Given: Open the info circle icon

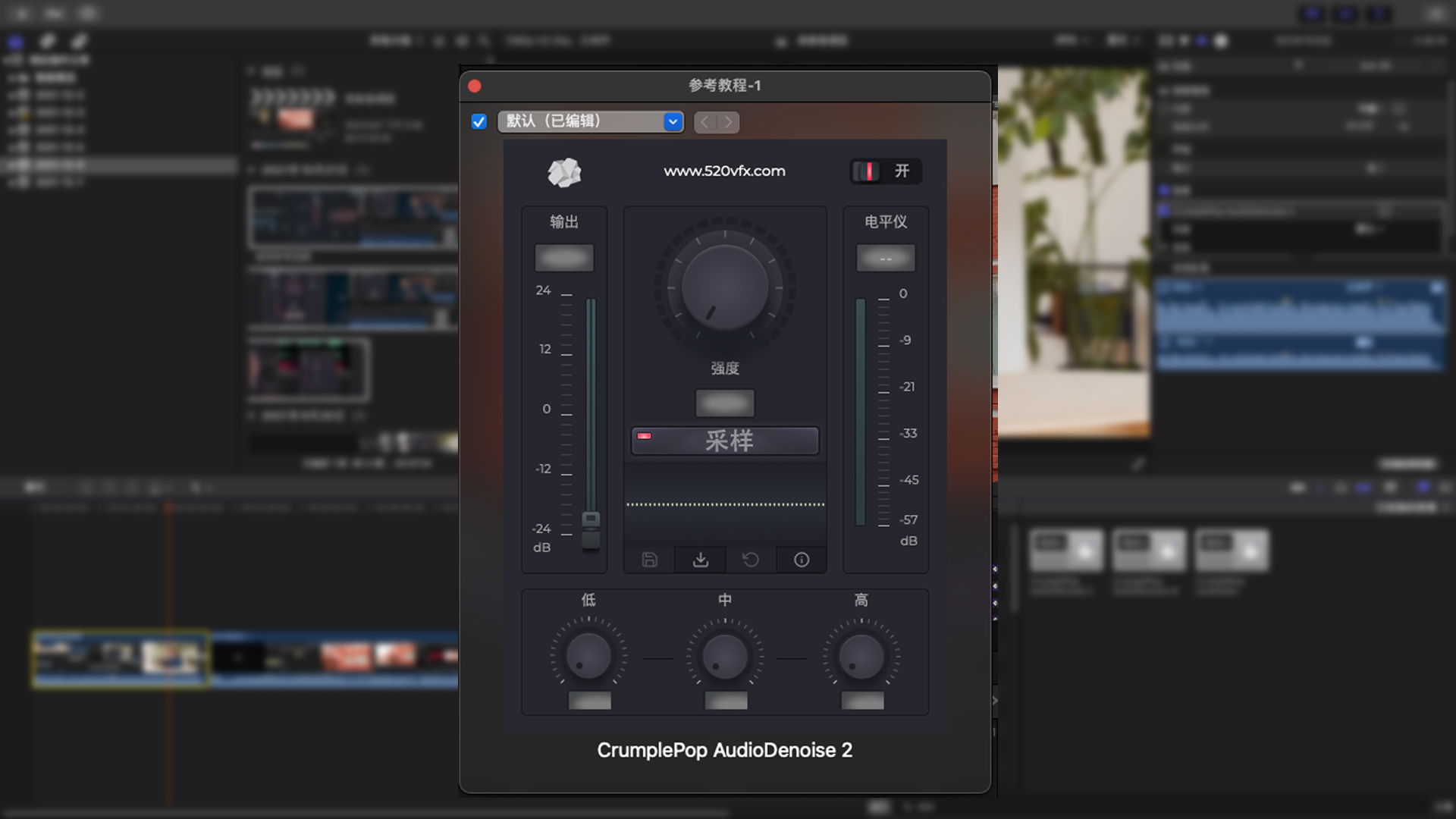Looking at the screenshot, I should click(802, 560).
